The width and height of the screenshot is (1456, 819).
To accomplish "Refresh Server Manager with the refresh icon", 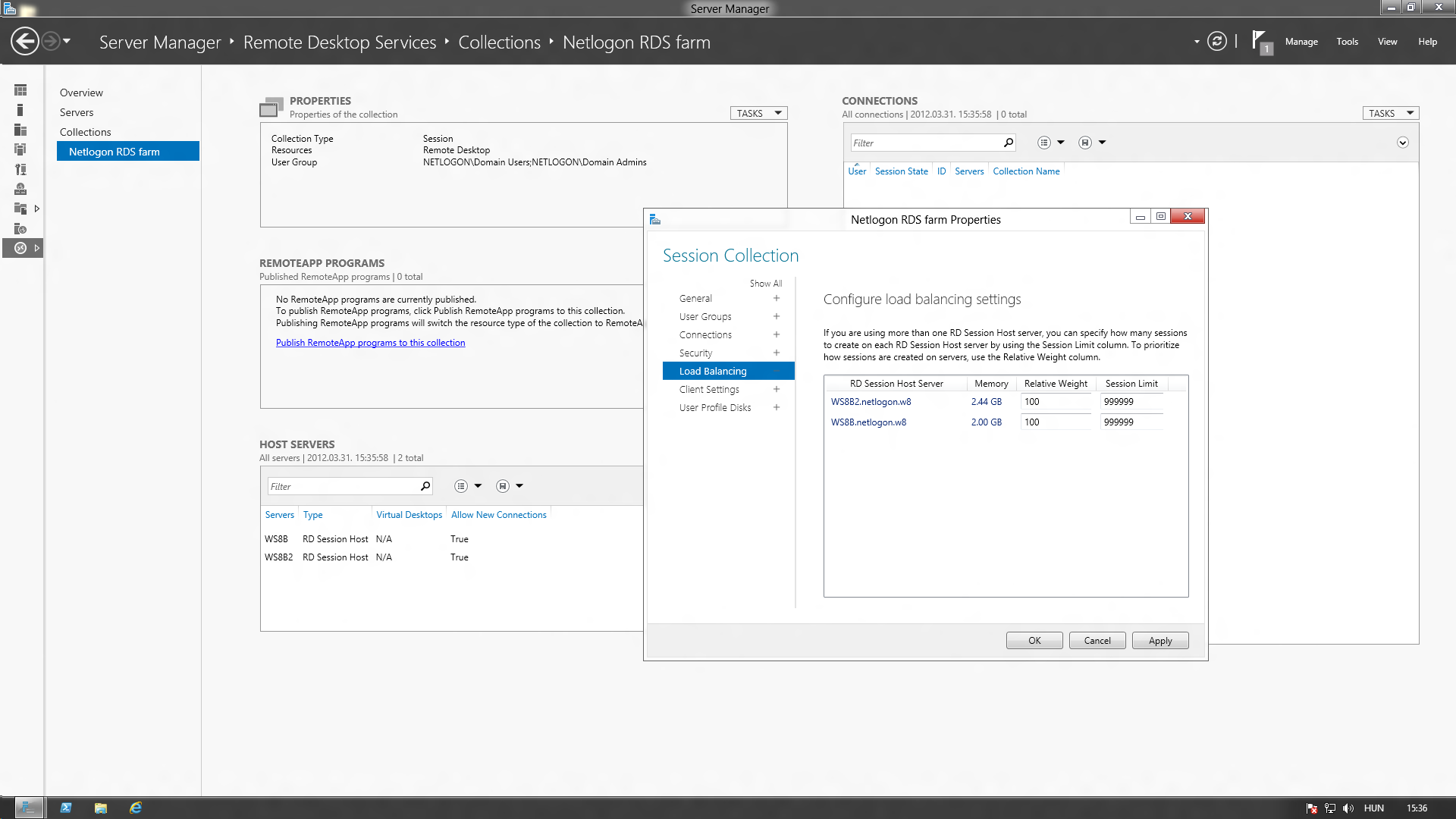I will [x=1216, y=41].
